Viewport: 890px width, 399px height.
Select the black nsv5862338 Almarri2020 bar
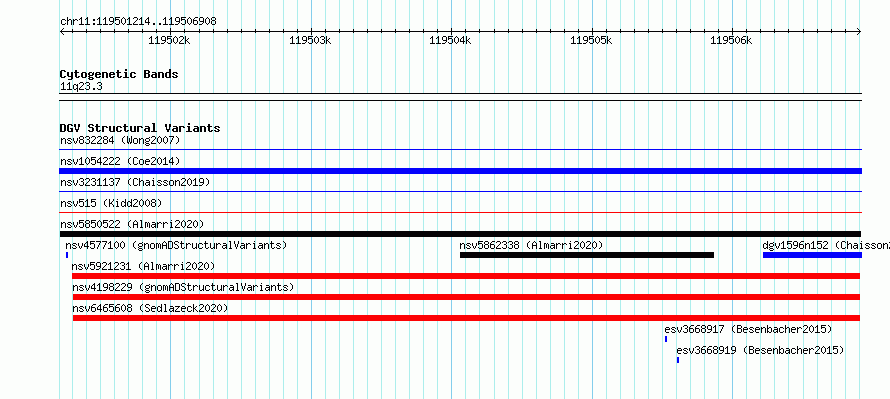pyautogui.click(x=586, y=255)
